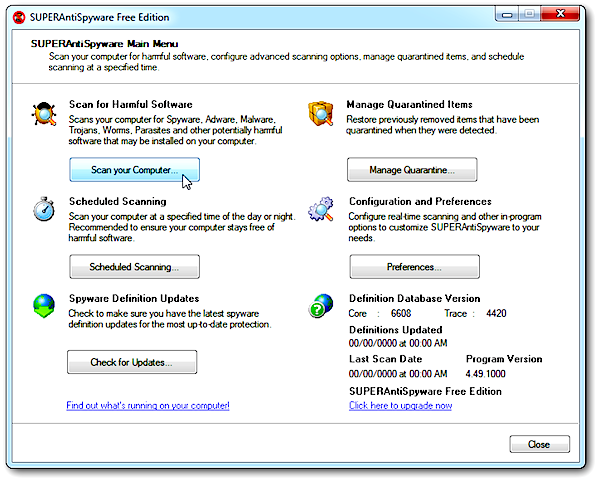The height and width of the screenshot is (481, 600).
Task: Click the 'Spyware Definition Updates' heading
Action: [134, 298]
